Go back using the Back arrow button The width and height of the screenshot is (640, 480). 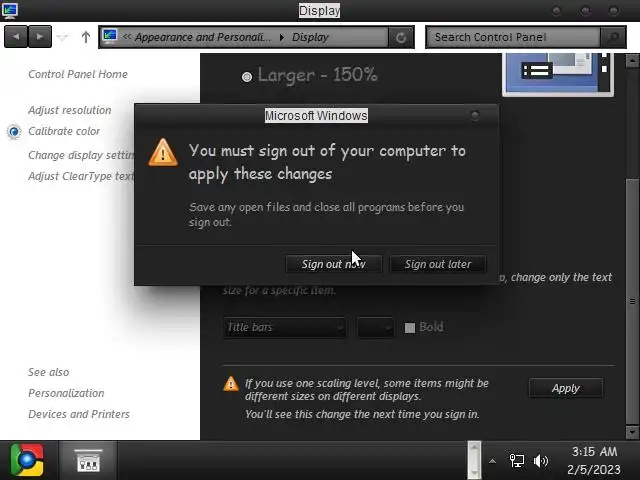tap(16, 37)
